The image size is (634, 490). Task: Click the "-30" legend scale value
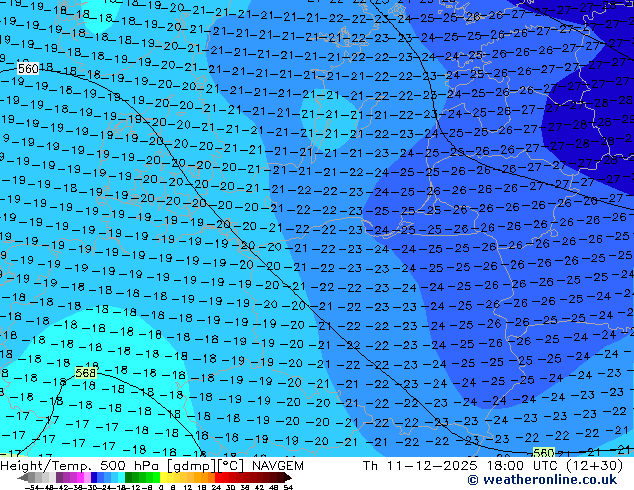click(91, 488)
